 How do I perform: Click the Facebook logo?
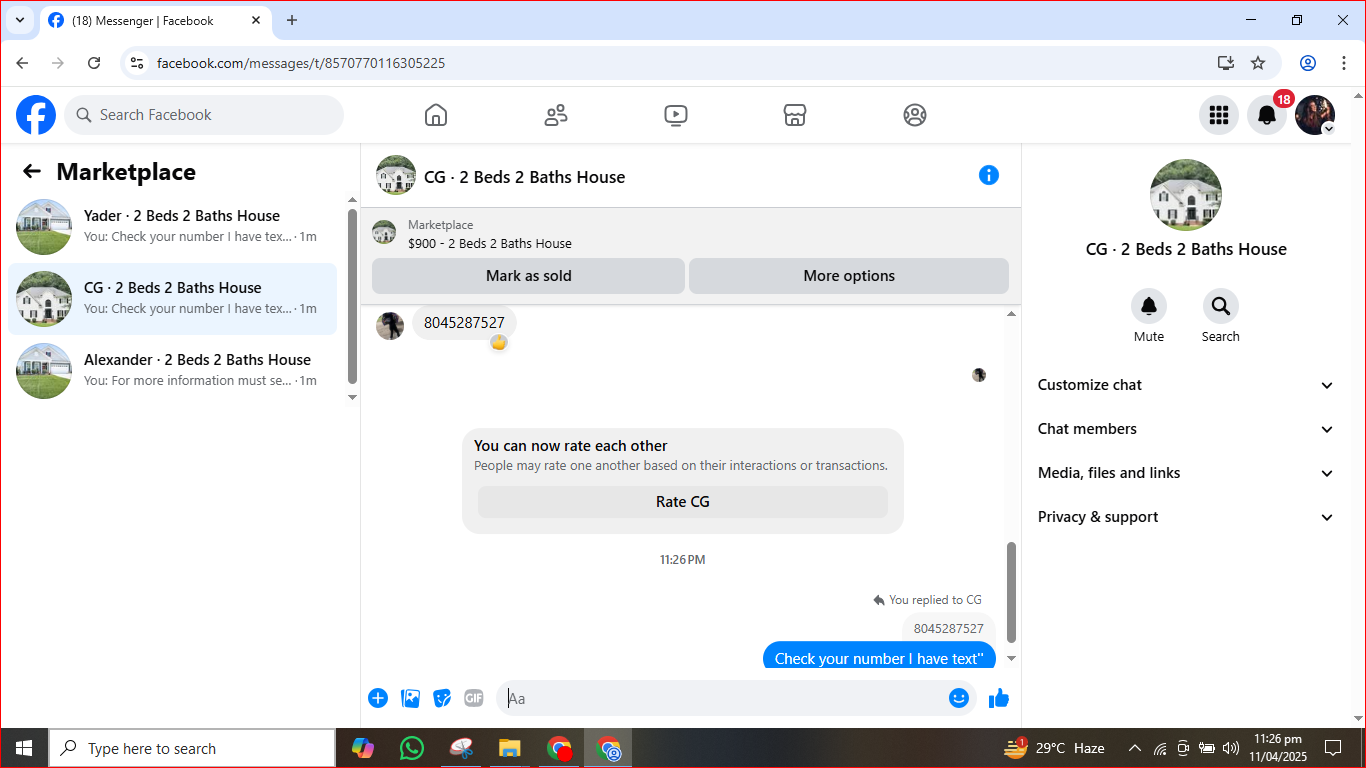click(x=36, y=115)
